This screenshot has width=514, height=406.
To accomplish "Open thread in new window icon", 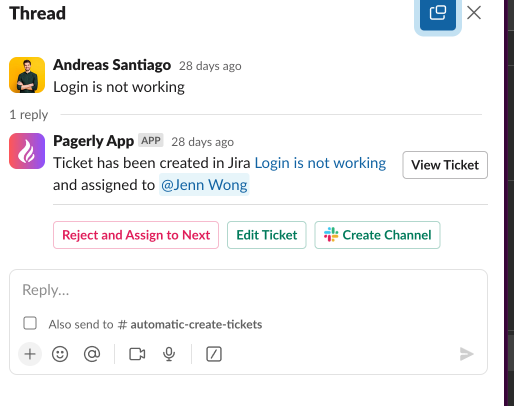I will pos(438,13).
